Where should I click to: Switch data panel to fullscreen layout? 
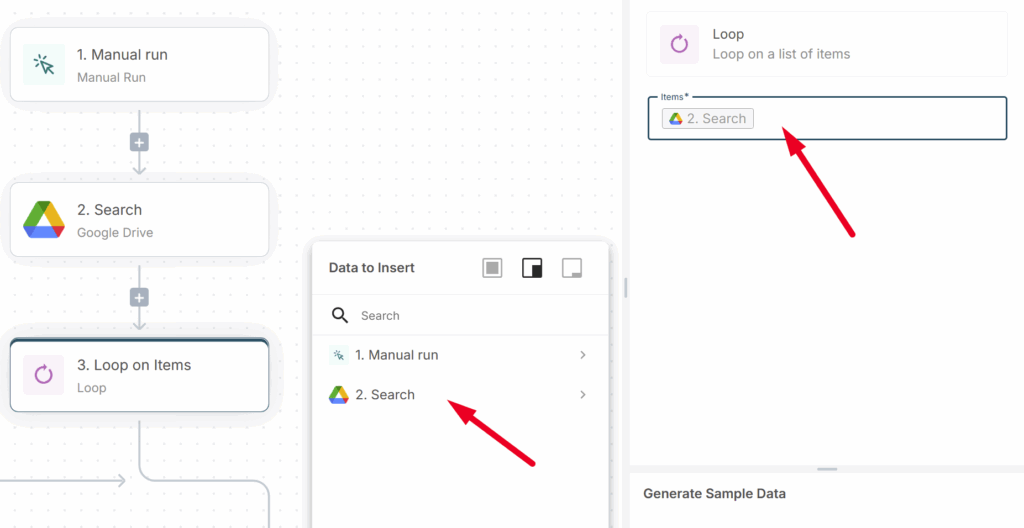pos(492,268)
